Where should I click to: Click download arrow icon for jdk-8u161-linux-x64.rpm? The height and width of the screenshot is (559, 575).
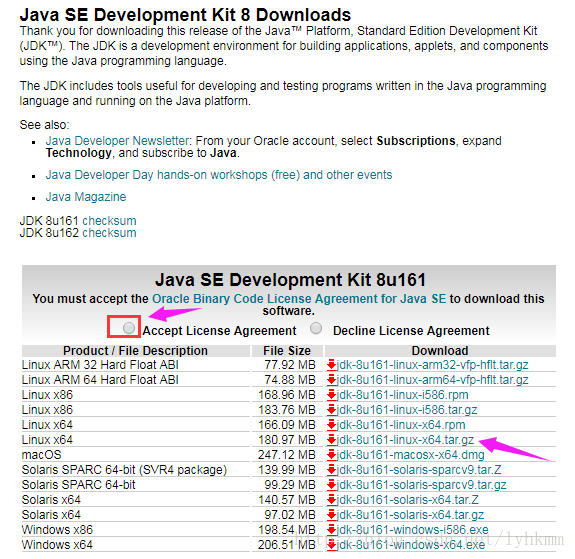click(x=332, y=425)
